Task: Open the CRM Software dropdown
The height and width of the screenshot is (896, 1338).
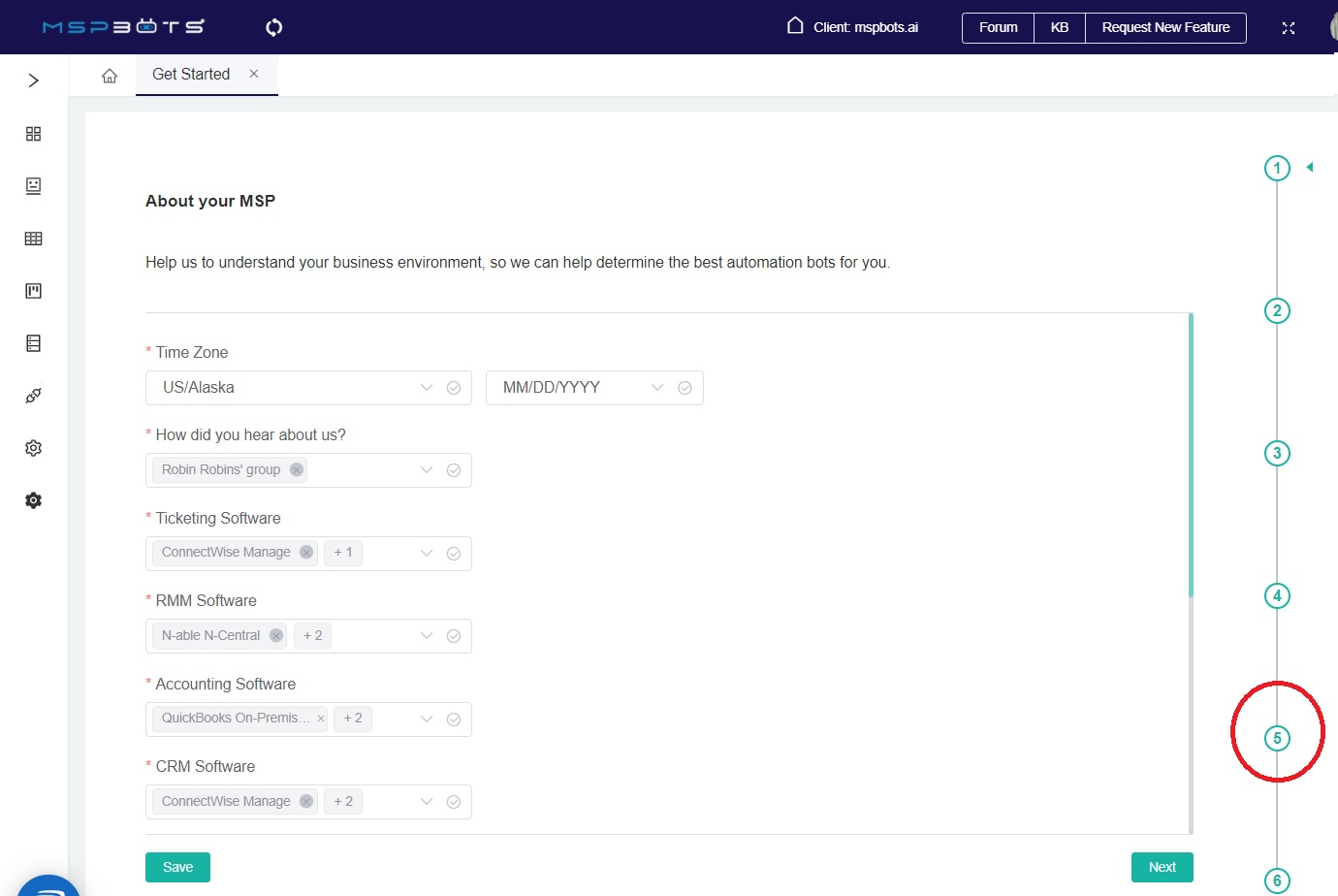Action: click(308, 802)
